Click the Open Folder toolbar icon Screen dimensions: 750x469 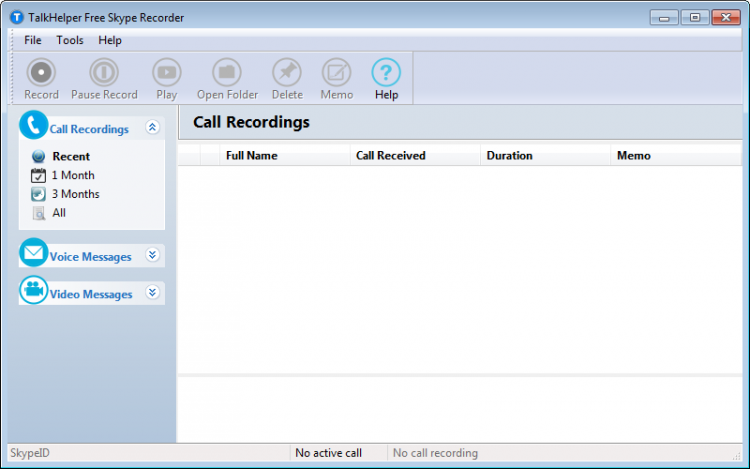(x=227, y=72)
